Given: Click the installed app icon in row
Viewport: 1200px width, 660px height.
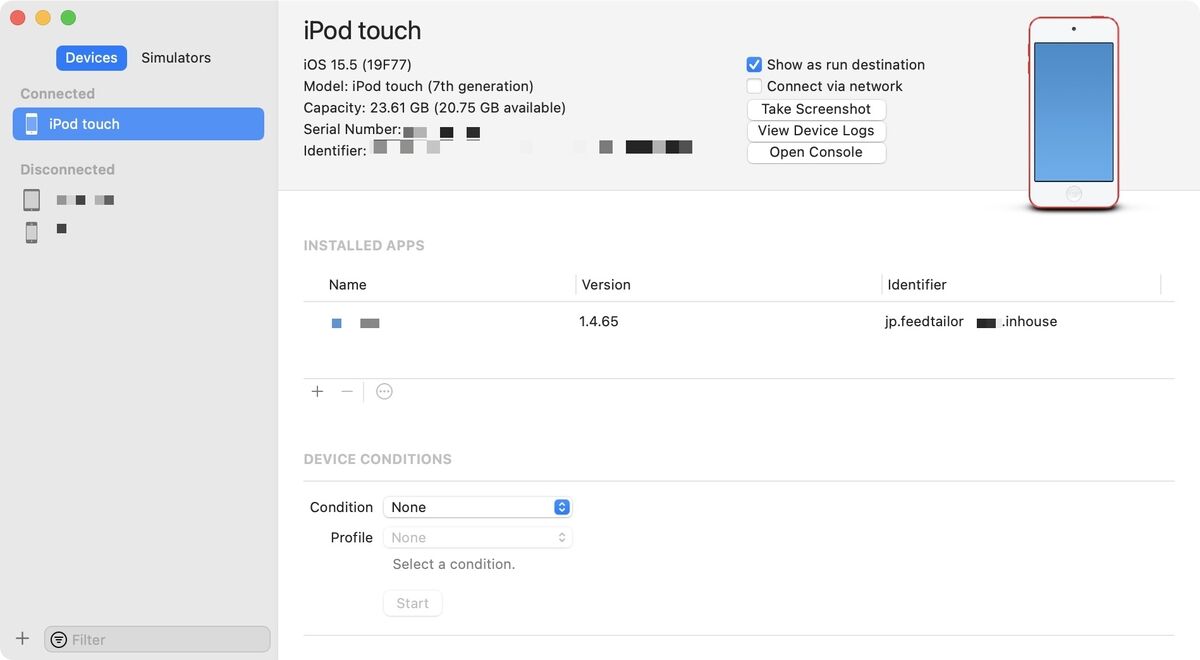Looking at the screenshot, I should click(337, 323).
